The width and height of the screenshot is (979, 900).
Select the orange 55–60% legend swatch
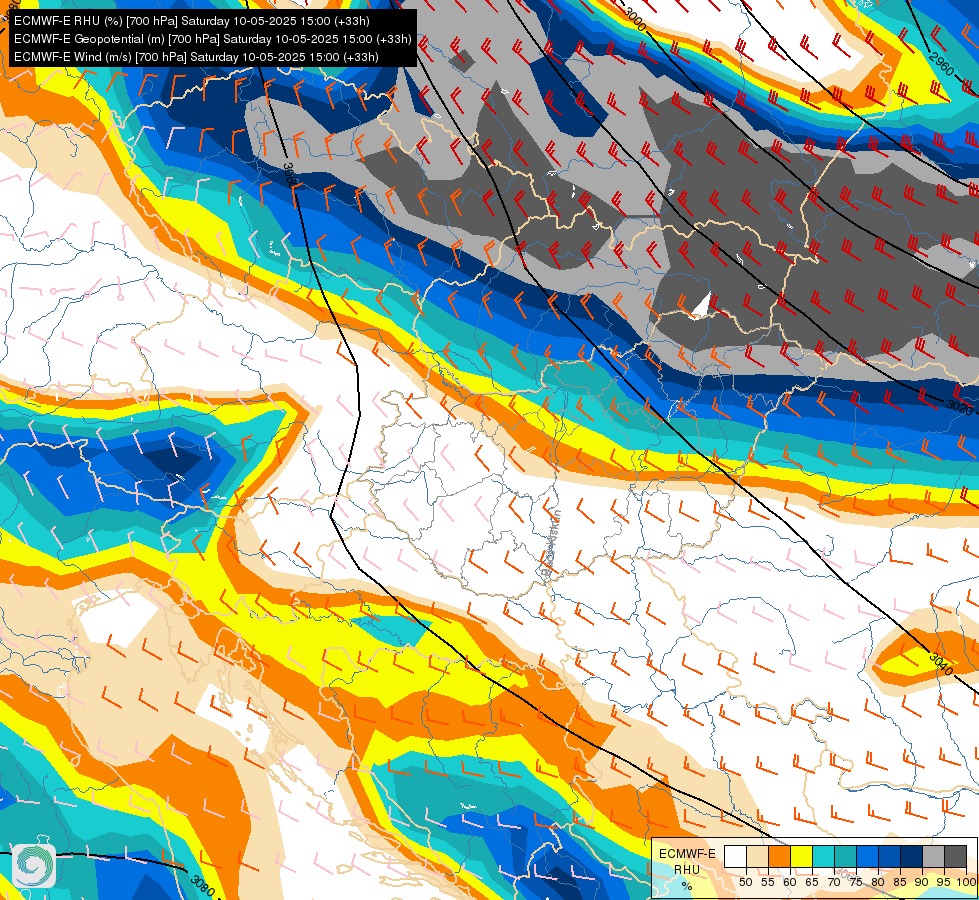click(779, 856)
